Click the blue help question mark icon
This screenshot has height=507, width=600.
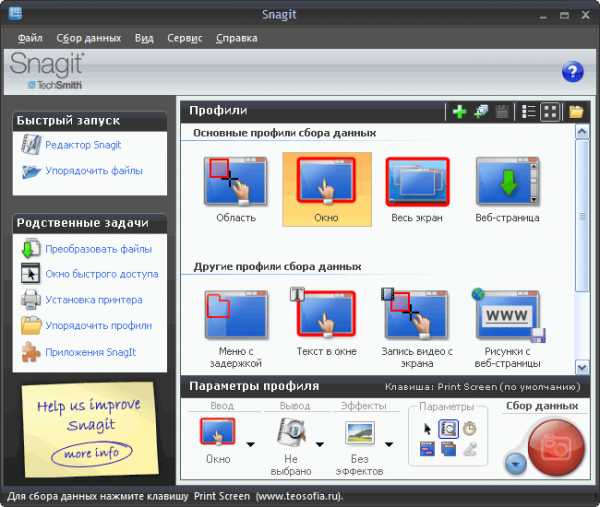click(x=572, y=71)
